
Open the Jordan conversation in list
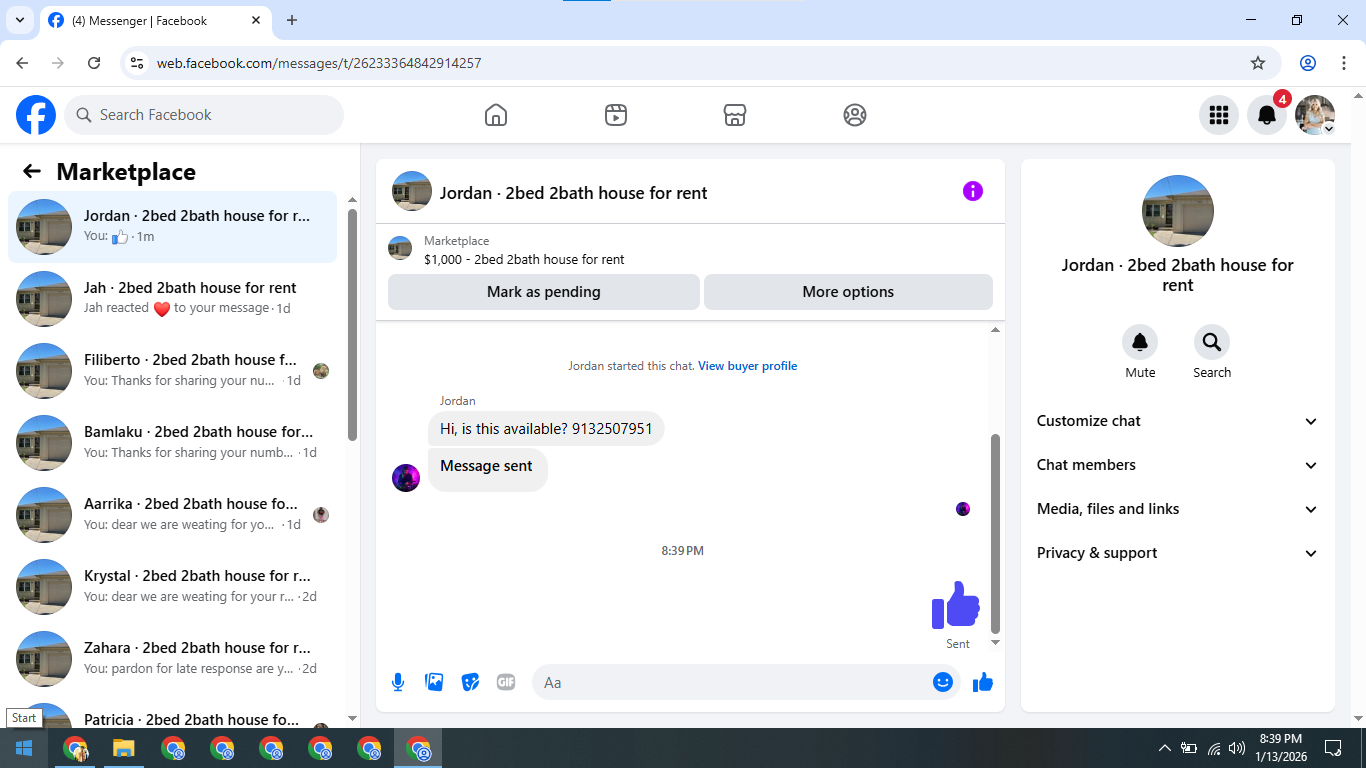point(173,227)
